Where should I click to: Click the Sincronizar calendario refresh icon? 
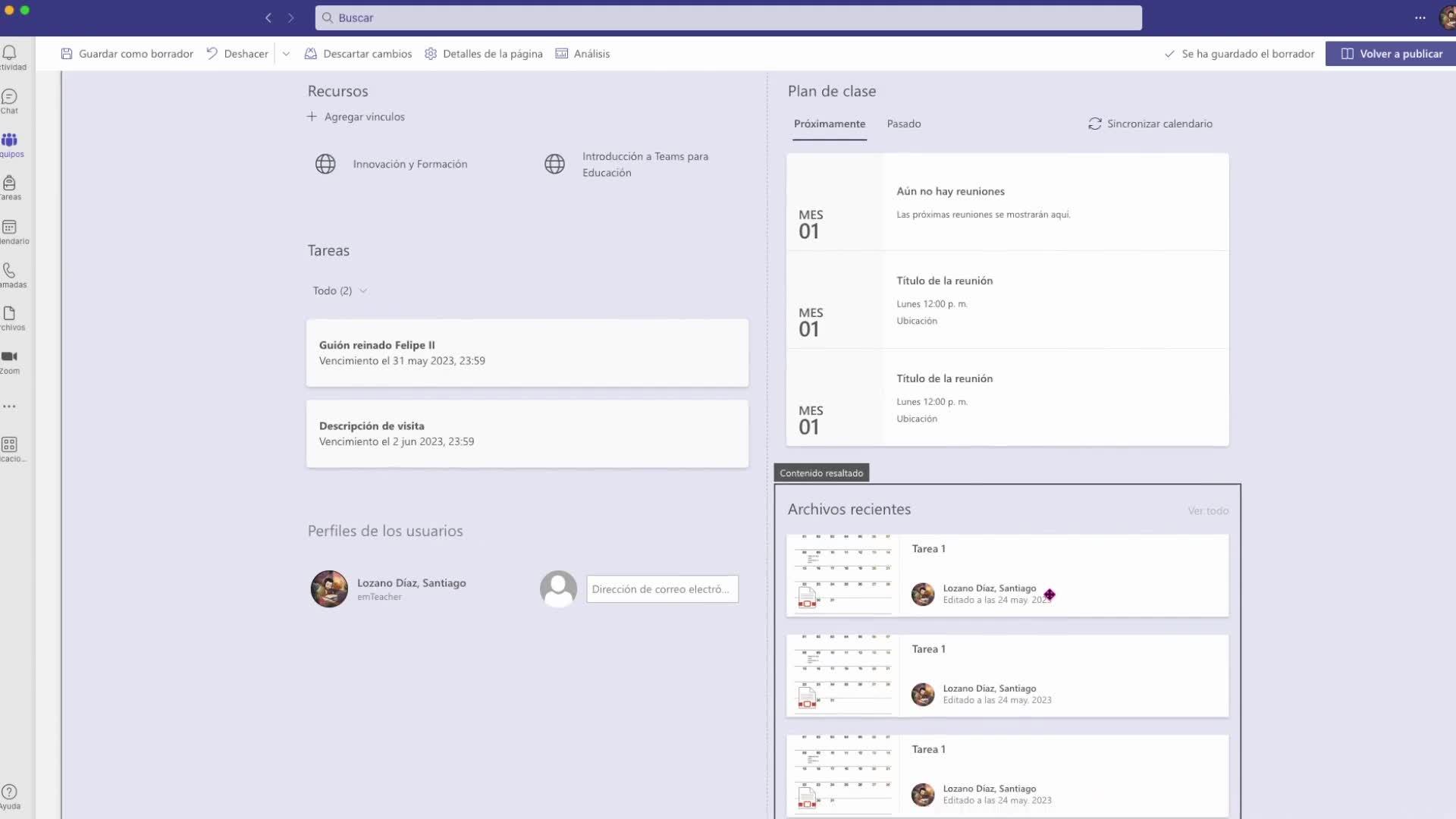pyautogui.click(x=1094, y=124)
